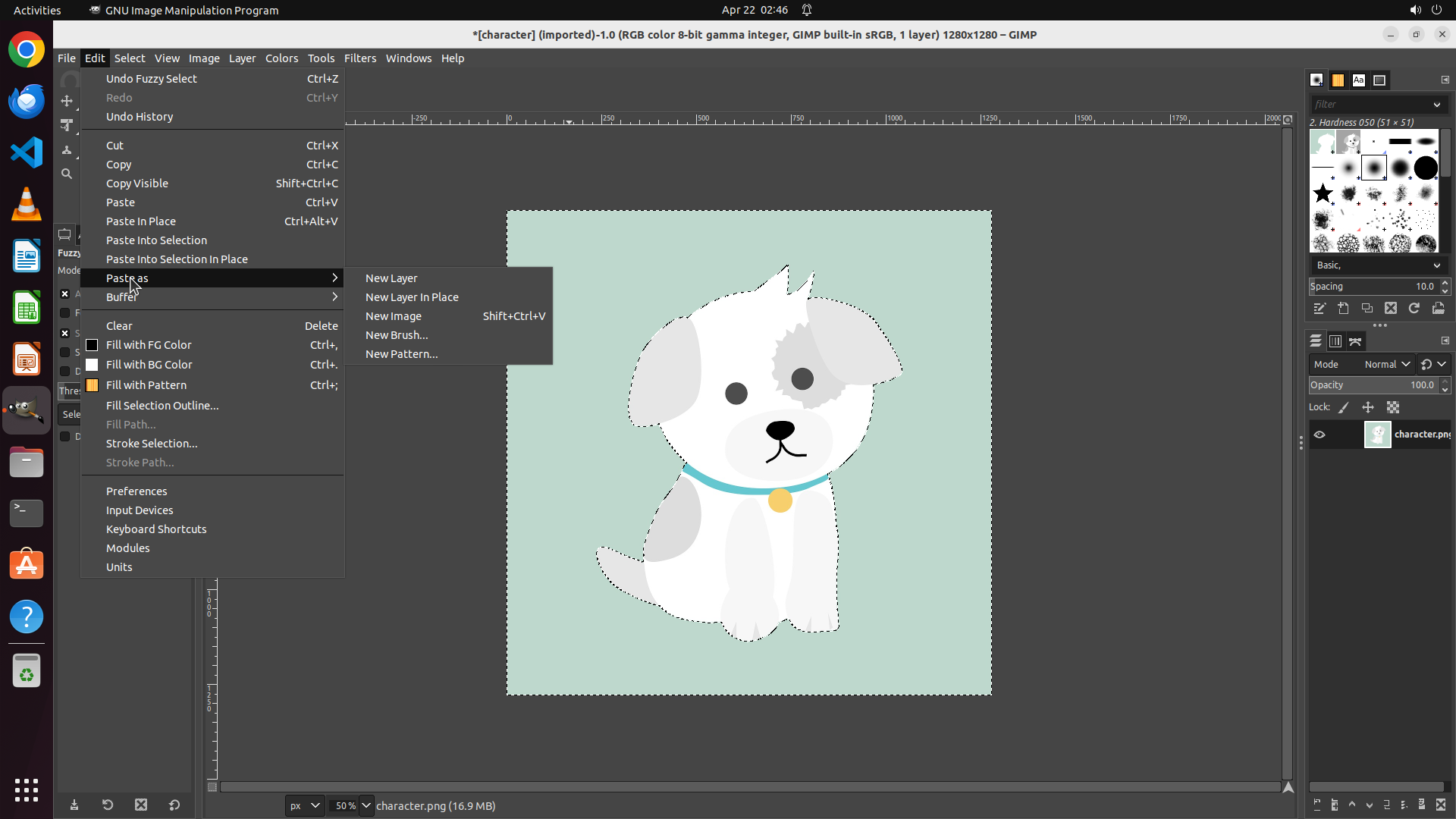Click Fill with FG Color entry
This screenshot has width=1456, height=819.
tap(149, 345)
